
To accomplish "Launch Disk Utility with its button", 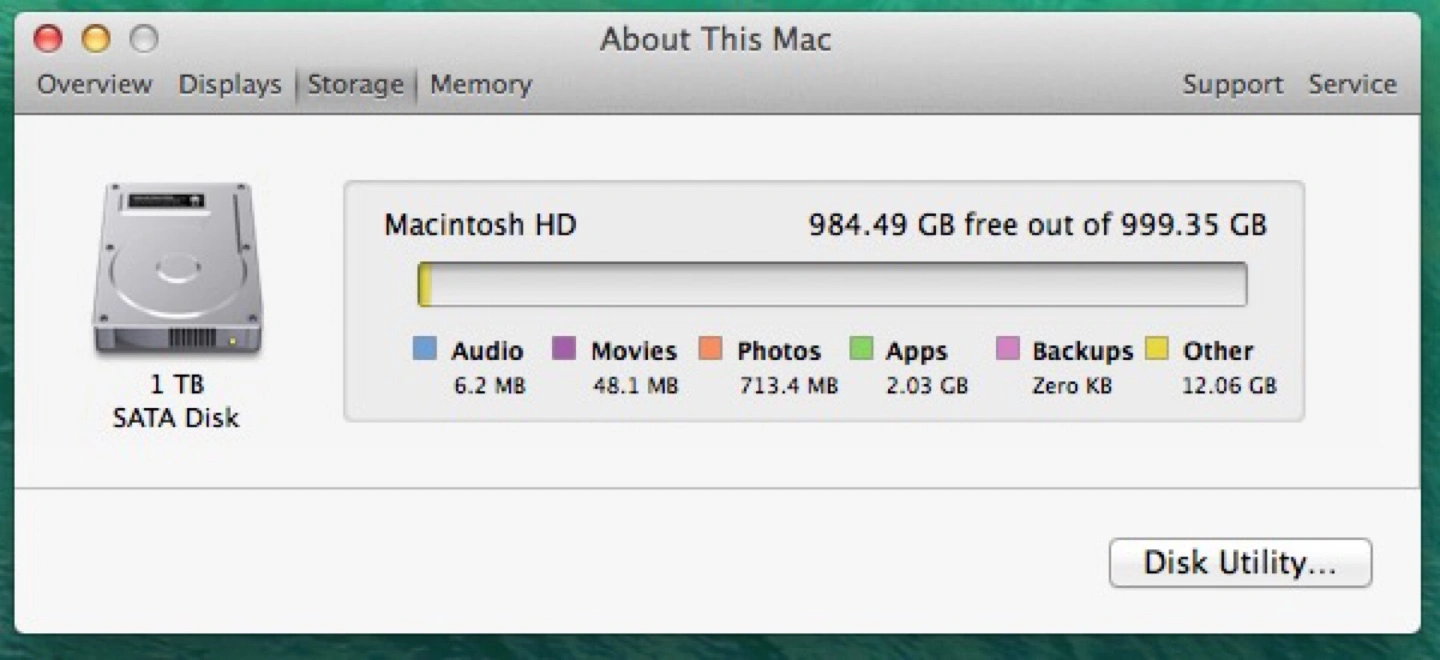I will click(1240, 563).
